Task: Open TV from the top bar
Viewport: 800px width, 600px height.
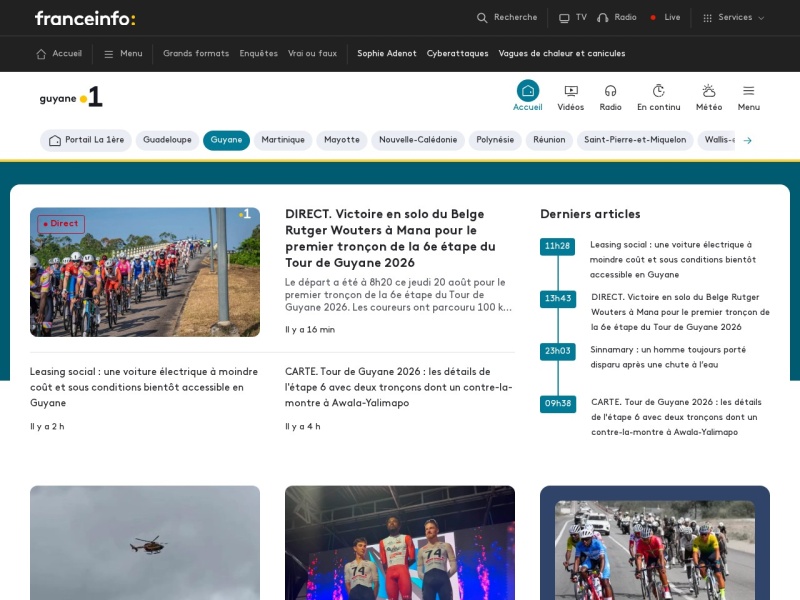Action: [572, 18]
